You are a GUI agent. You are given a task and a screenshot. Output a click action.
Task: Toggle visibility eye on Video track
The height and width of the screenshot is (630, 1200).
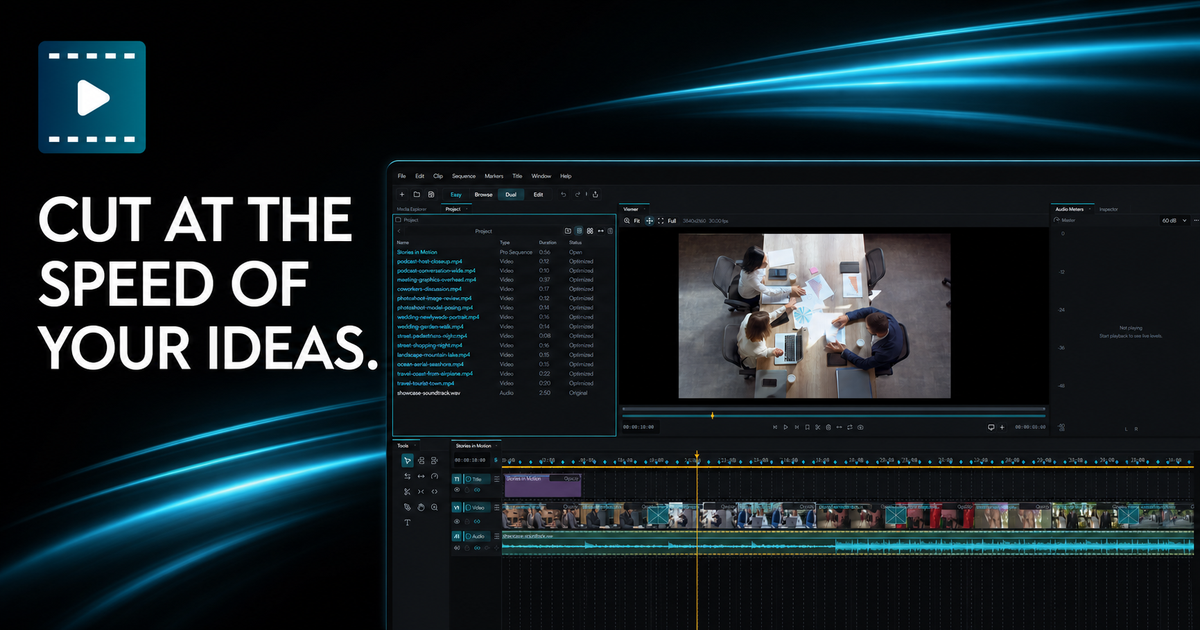457,521
